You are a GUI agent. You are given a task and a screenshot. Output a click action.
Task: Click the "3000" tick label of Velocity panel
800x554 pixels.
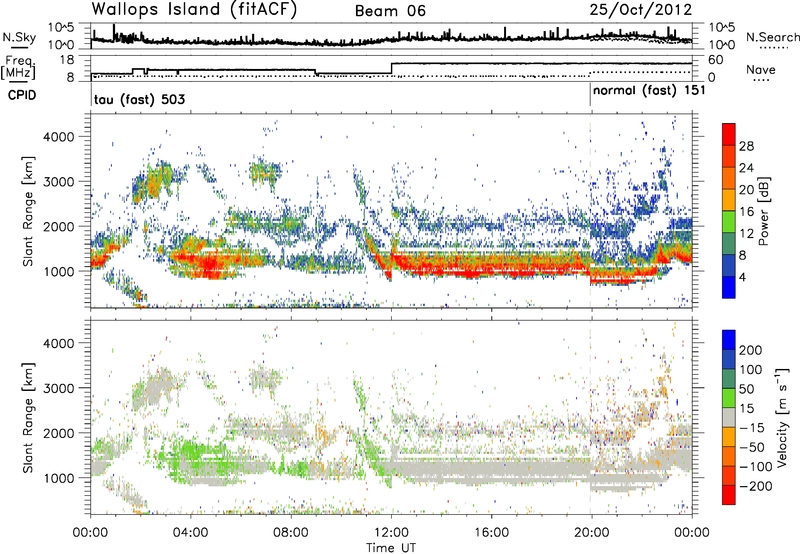point(58,388)
